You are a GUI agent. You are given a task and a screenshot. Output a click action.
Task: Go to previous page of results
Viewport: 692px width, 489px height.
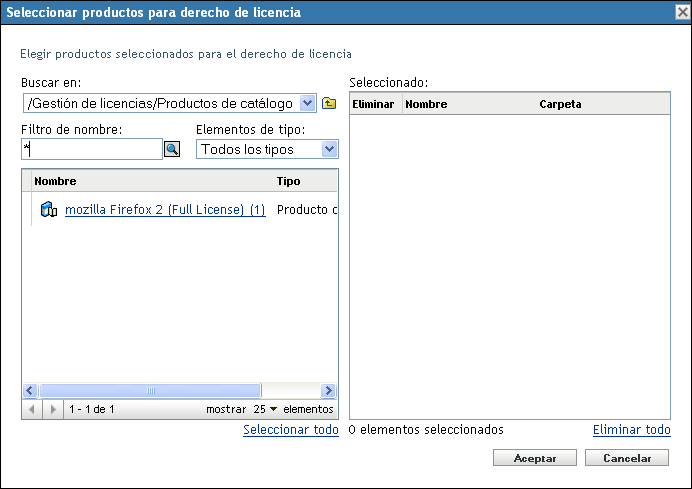click(x=32, y=409)
